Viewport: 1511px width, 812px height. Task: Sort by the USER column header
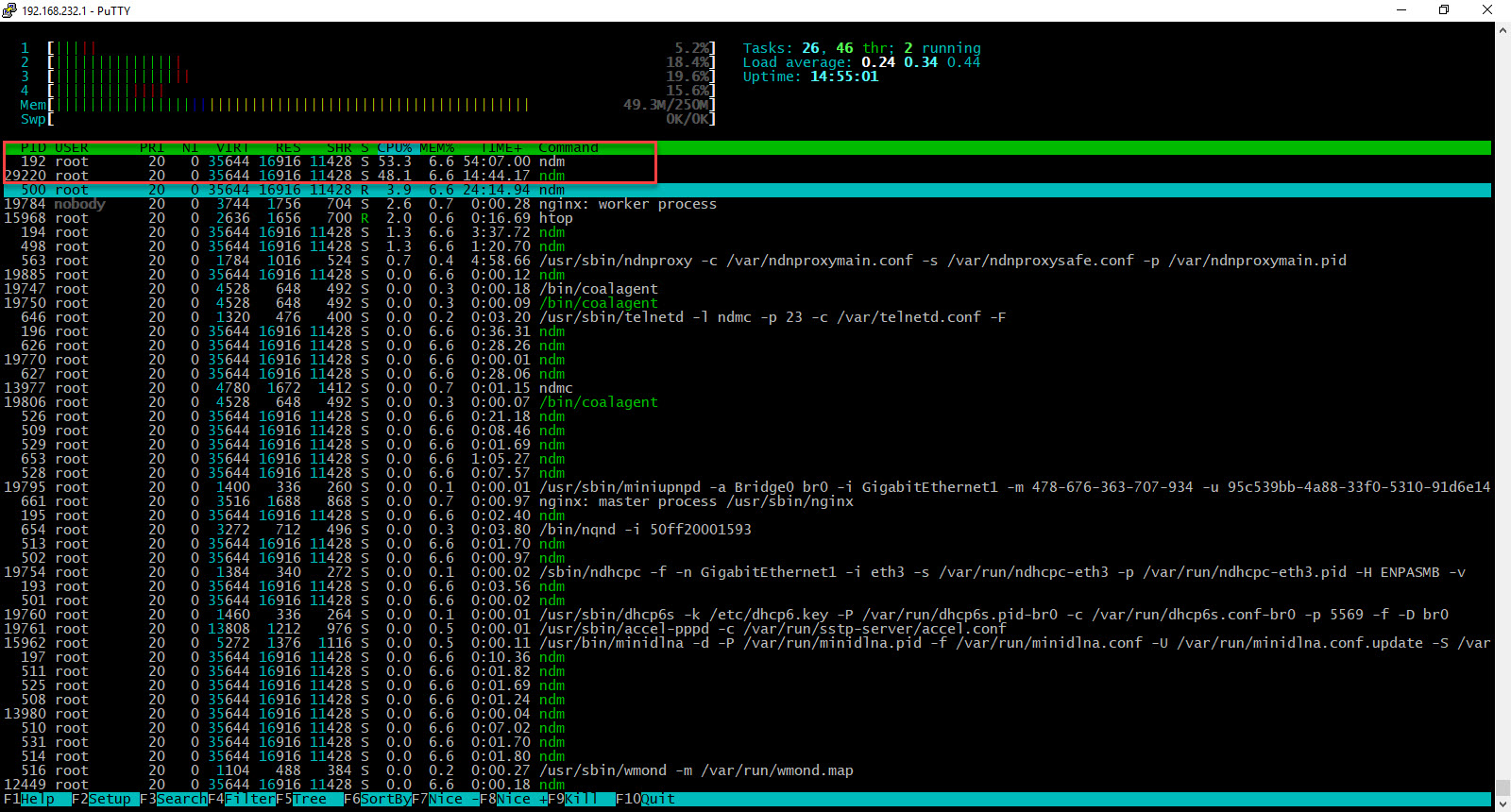click(x=72, y=147)
